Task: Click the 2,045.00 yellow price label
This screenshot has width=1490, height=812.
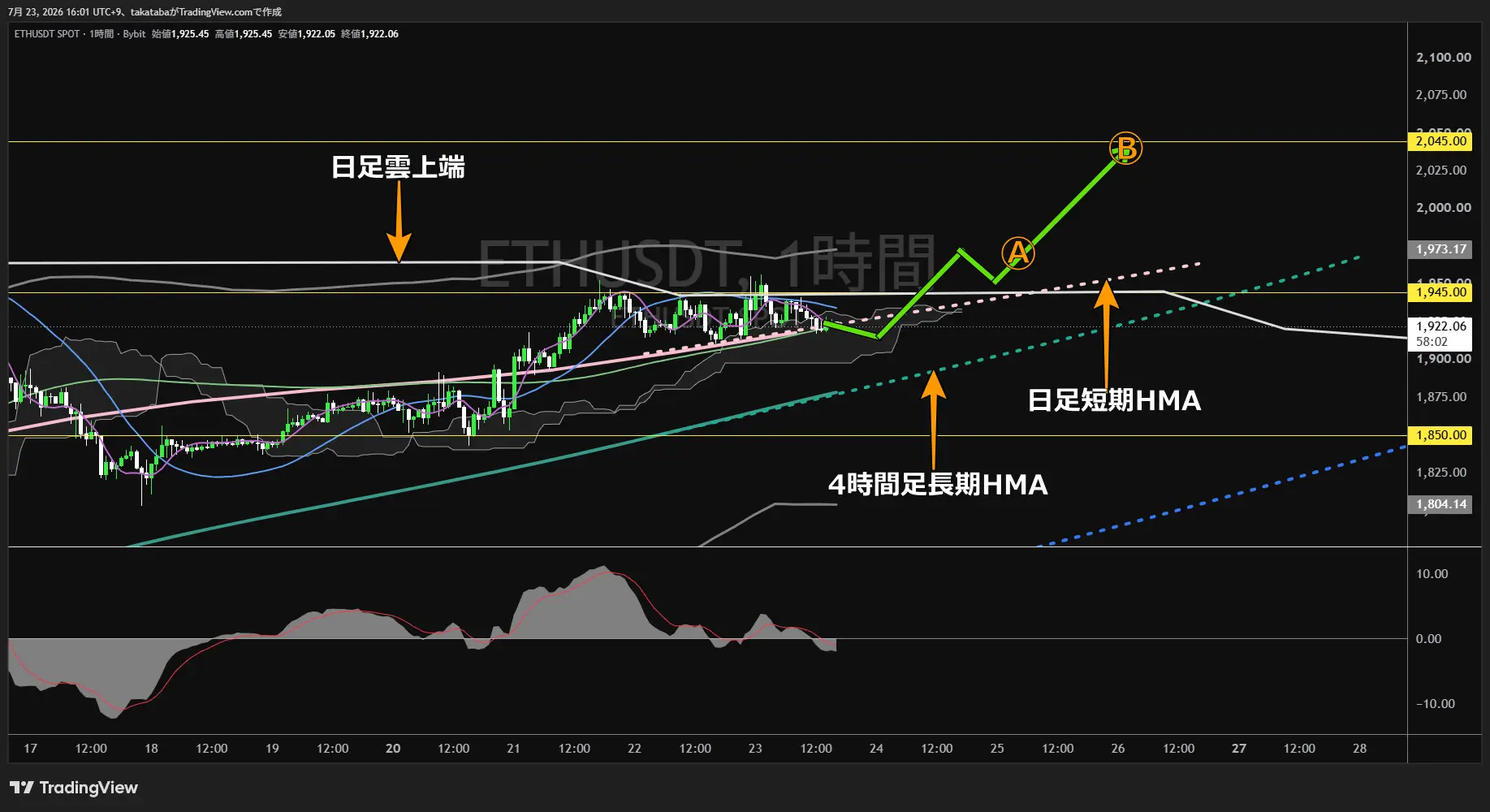Action: (1441, 141)
